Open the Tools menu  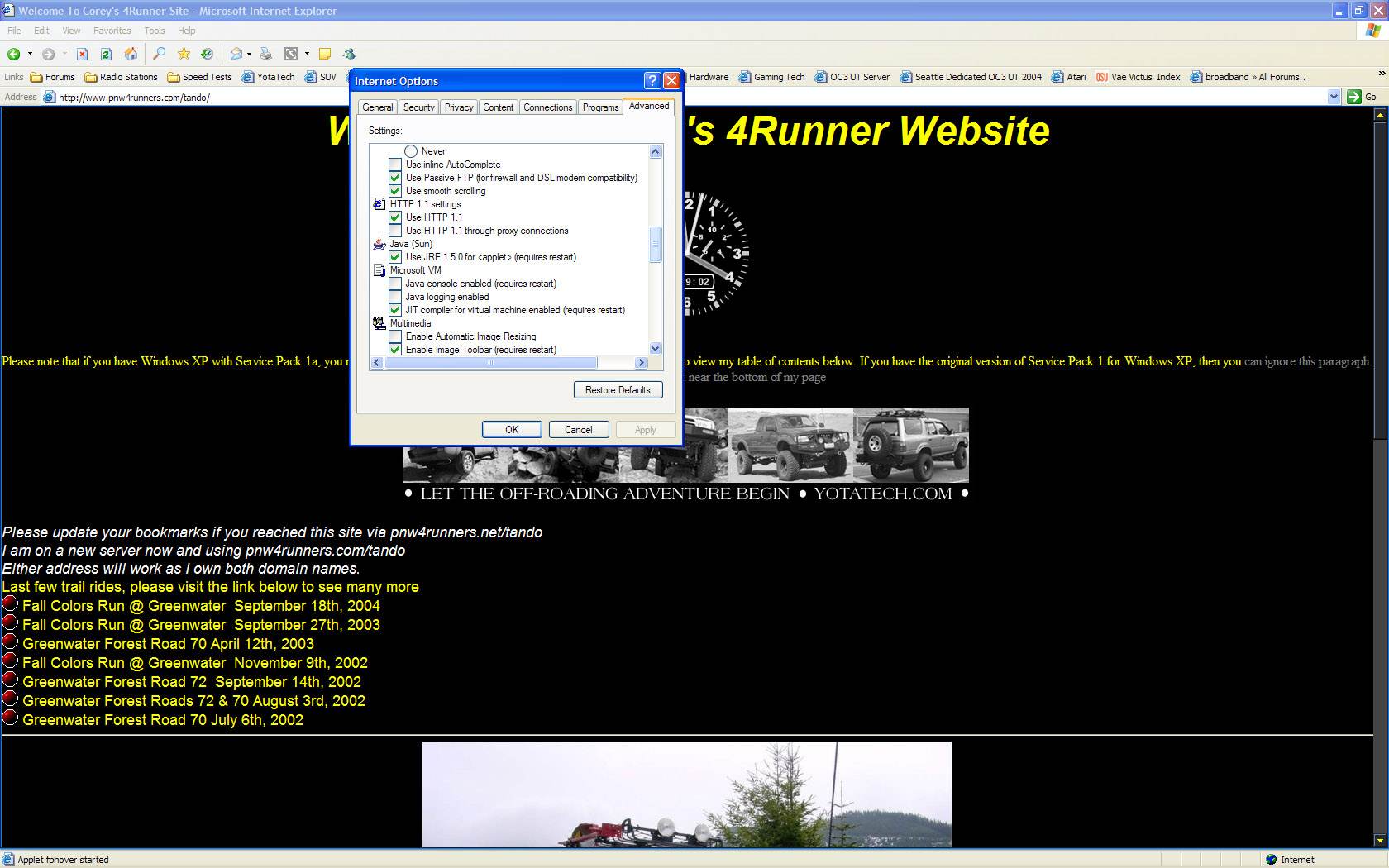[155, 31]
